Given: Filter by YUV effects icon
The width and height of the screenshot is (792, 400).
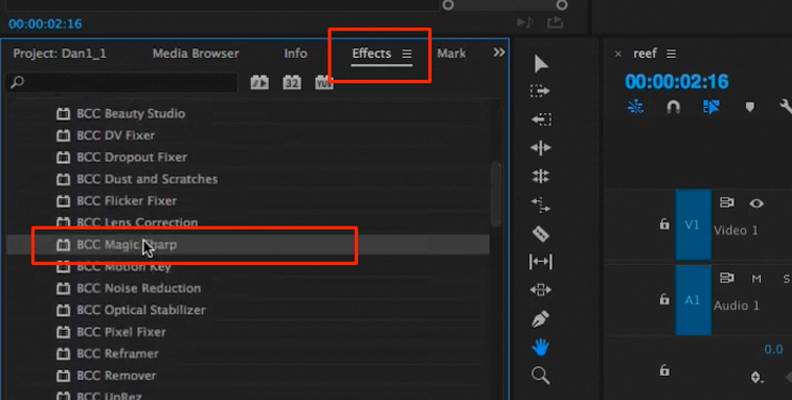Looking at the screenshot, I should [324, 82].
